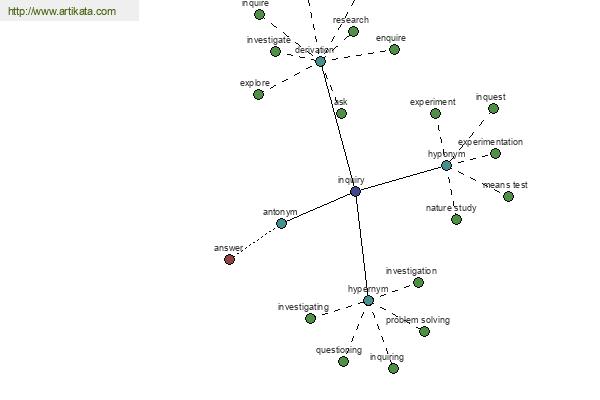Image resolution: width=600 pixels, height=400 pixels.
Task: Click the research word node
Action: [353, 31]
